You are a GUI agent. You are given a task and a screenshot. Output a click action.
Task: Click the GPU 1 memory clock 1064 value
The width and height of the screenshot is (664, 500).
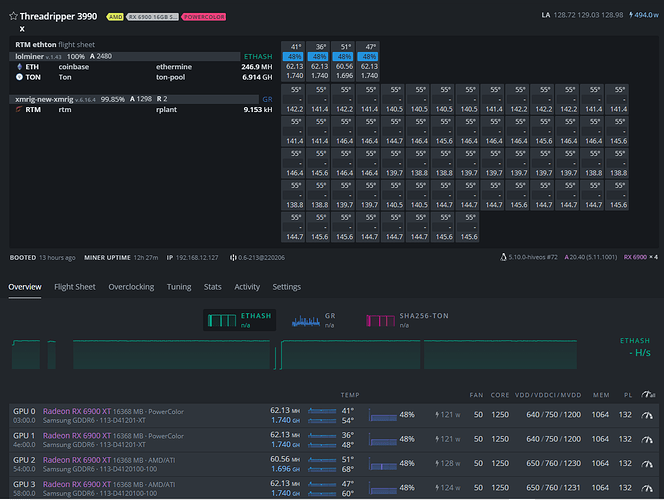600,439
